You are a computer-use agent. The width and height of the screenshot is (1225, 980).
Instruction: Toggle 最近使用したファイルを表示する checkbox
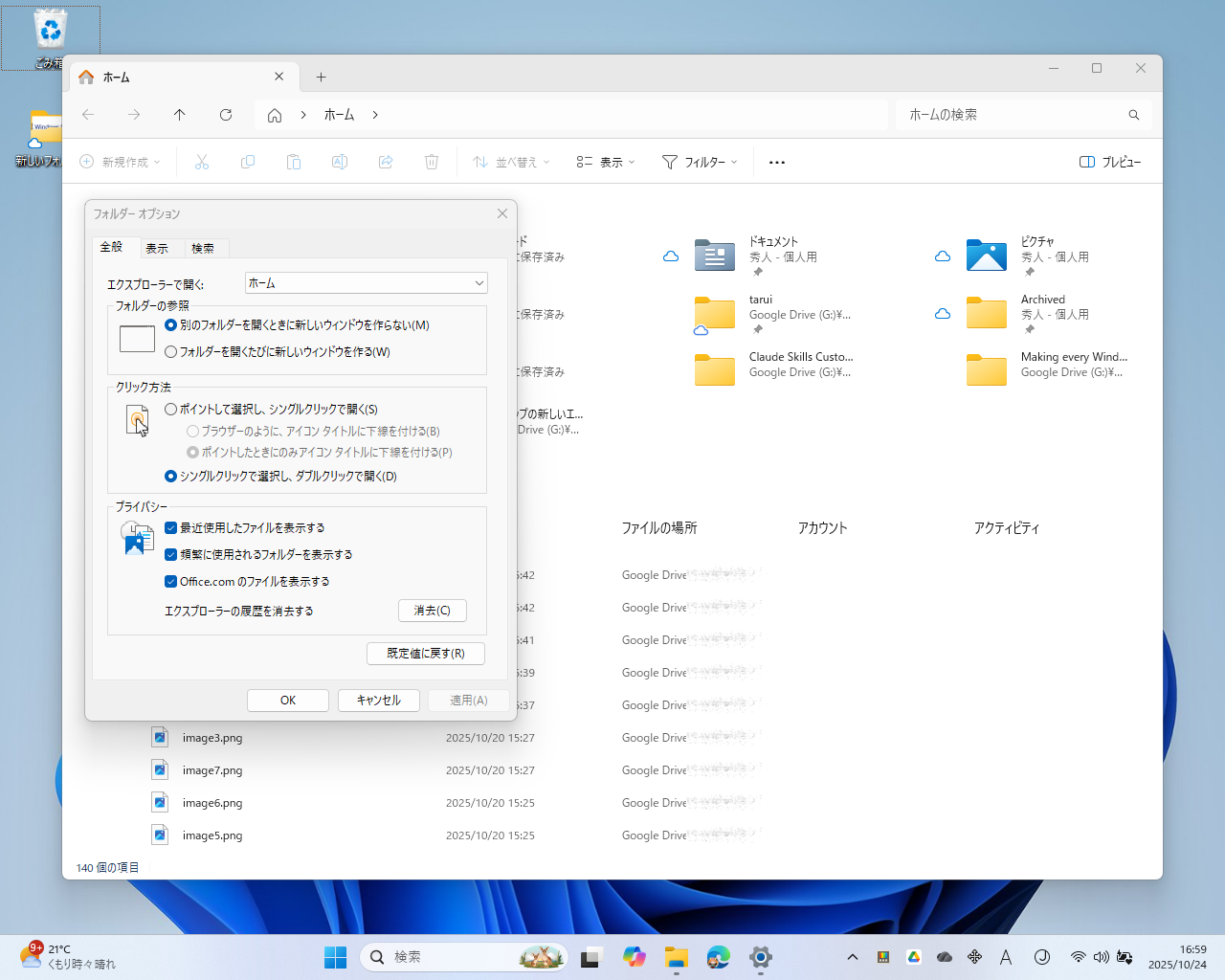(171, 528)
